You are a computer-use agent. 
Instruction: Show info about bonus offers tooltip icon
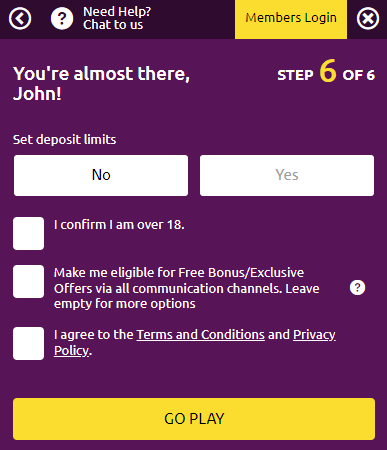(357, 288)
